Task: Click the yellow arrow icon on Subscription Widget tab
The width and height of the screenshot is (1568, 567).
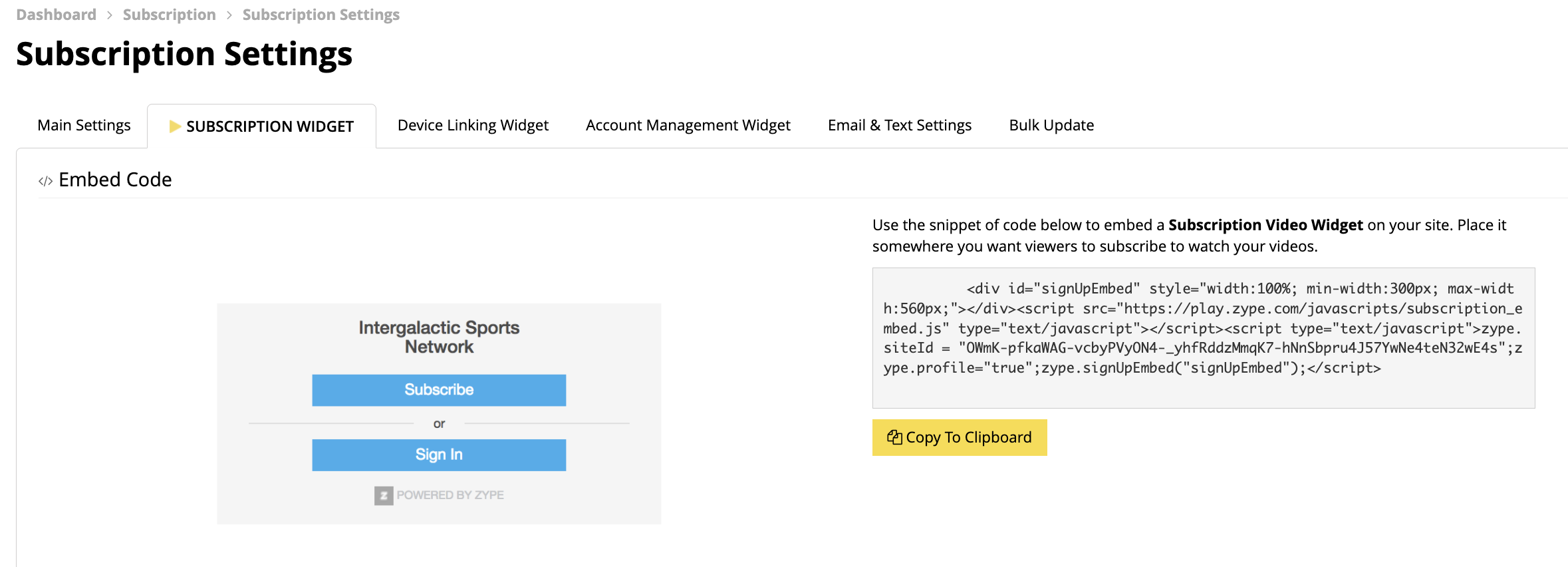Action: (x=175, y=126)
